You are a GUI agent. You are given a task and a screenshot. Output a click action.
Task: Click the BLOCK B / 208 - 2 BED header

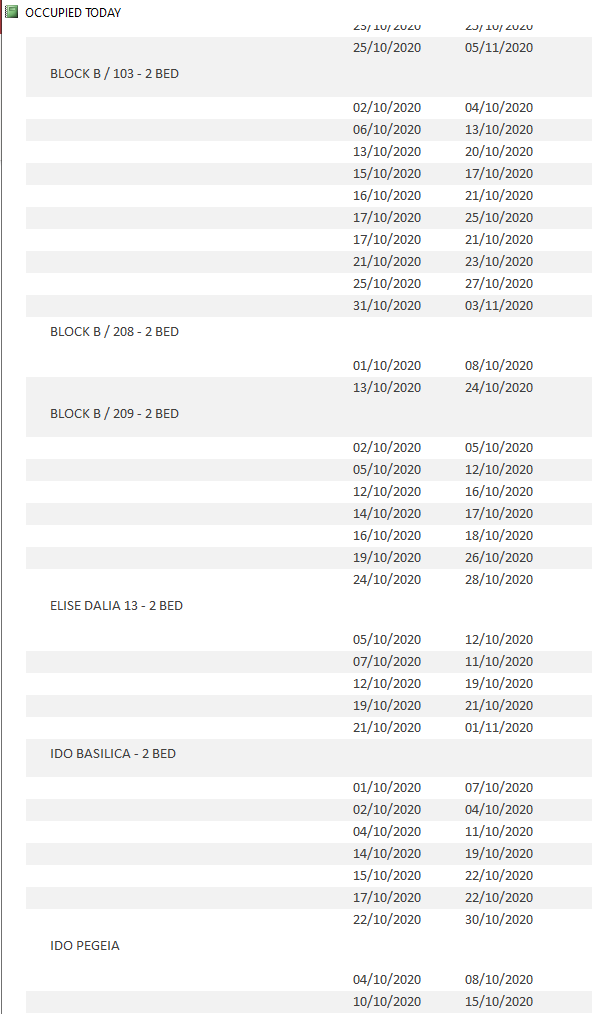point(115,332)
